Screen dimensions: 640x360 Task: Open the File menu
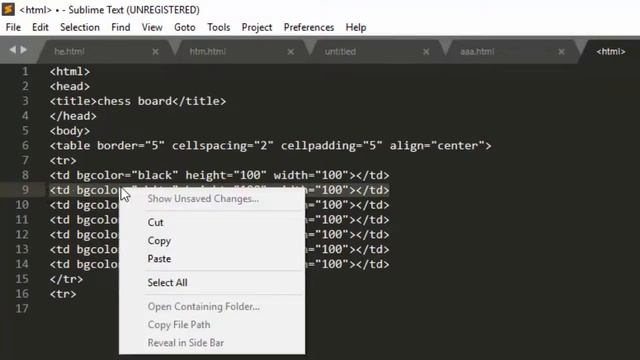point(13,27)
